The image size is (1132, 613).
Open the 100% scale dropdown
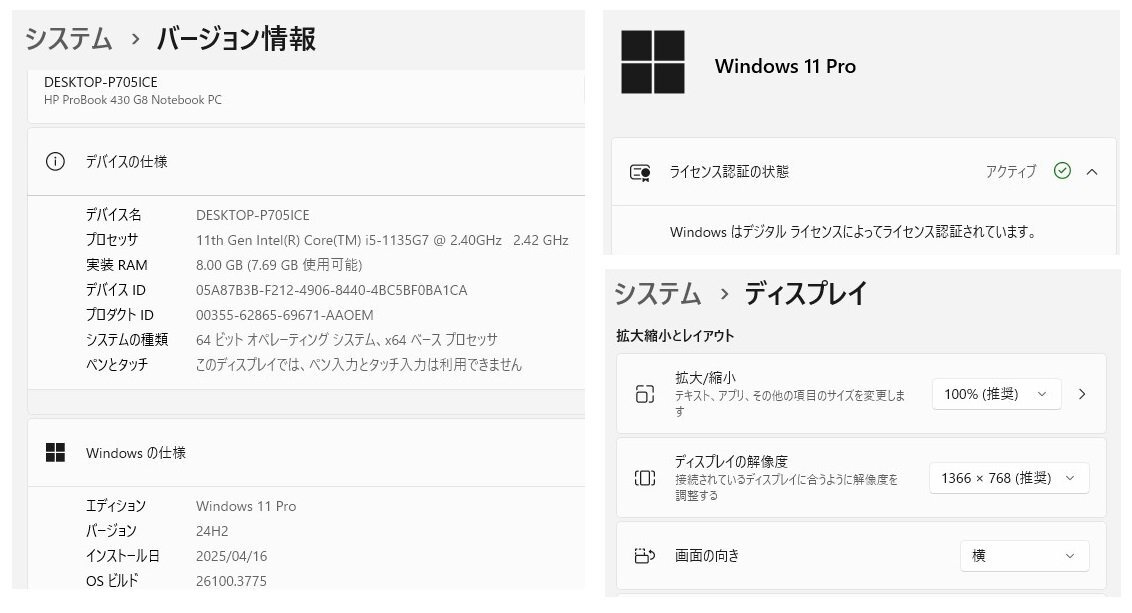pyautogui.click(x=995, y=394)
